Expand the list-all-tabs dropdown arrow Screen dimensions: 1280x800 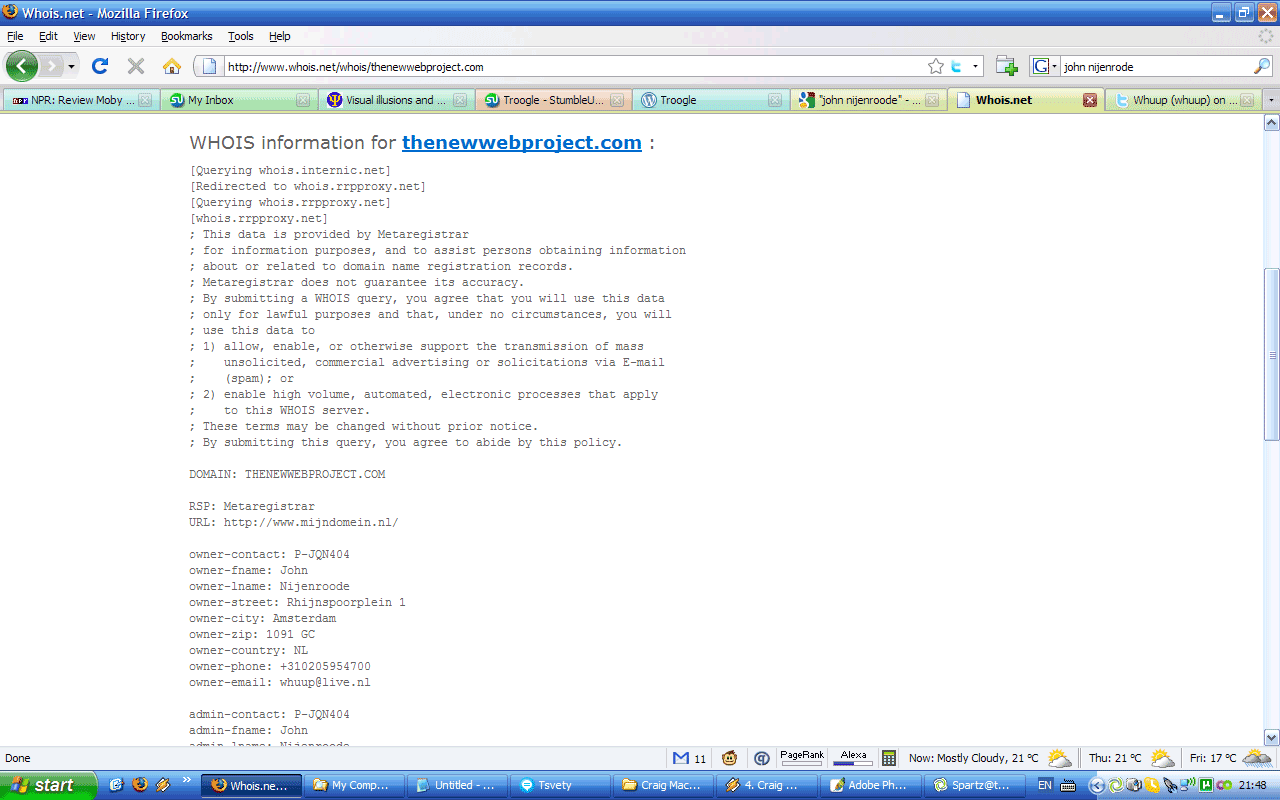[x=1271, y=100]
